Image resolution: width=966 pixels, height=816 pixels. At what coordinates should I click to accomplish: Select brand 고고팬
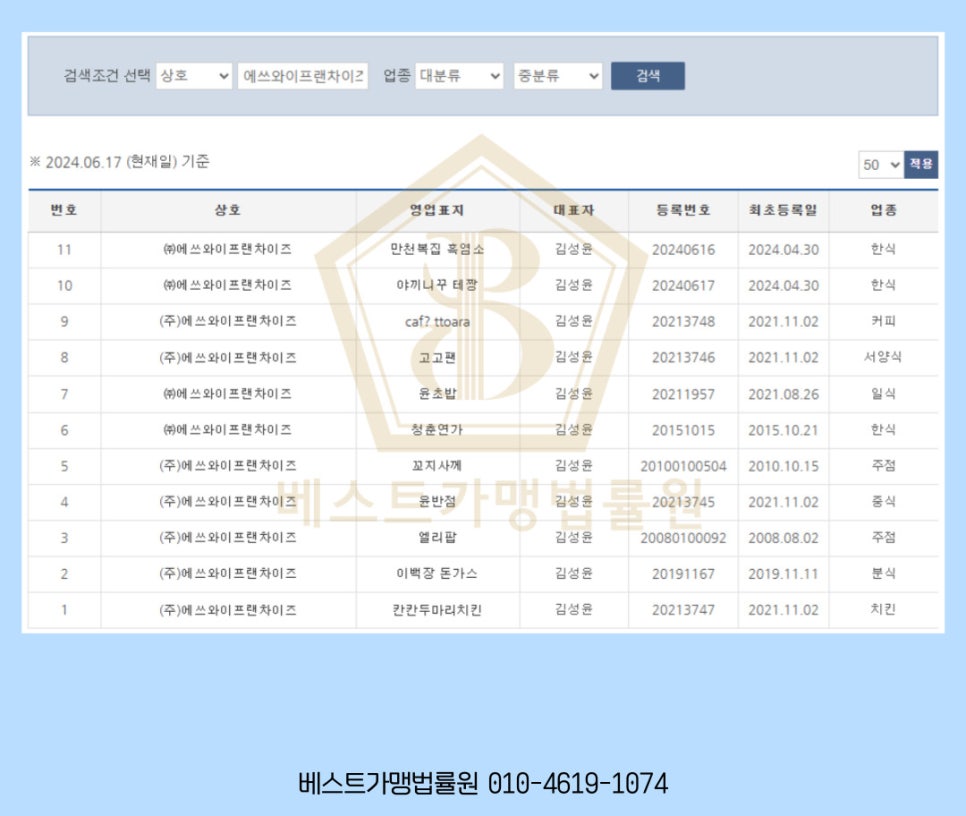437,357
